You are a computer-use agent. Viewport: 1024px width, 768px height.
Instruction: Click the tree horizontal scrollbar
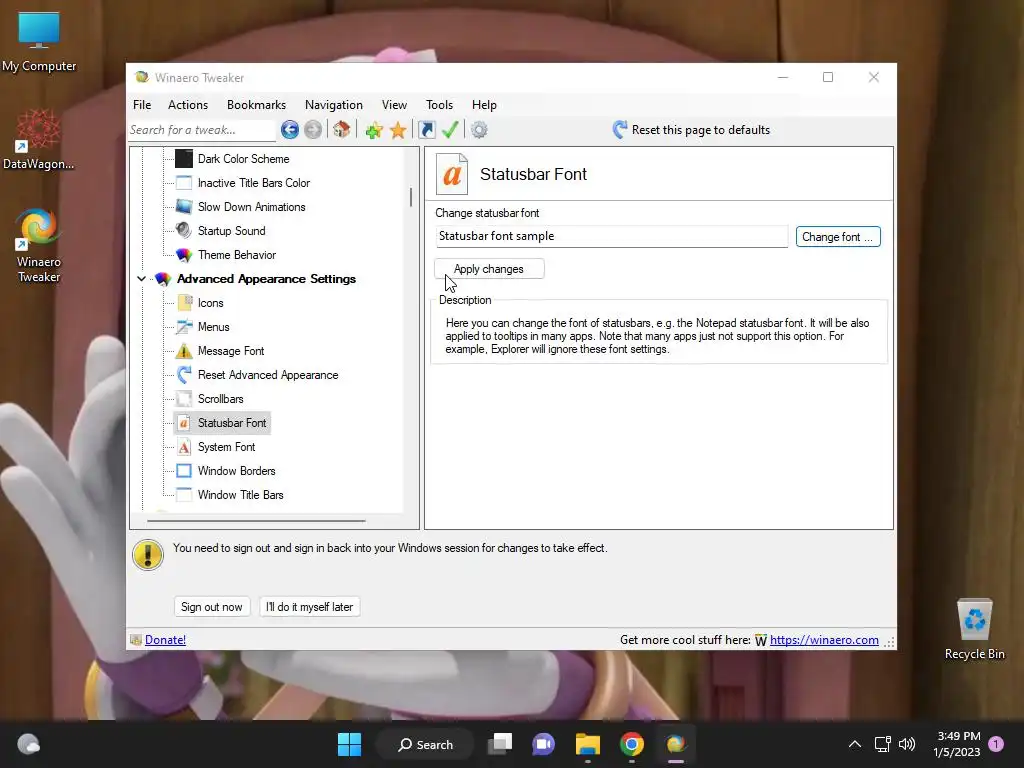256,521
